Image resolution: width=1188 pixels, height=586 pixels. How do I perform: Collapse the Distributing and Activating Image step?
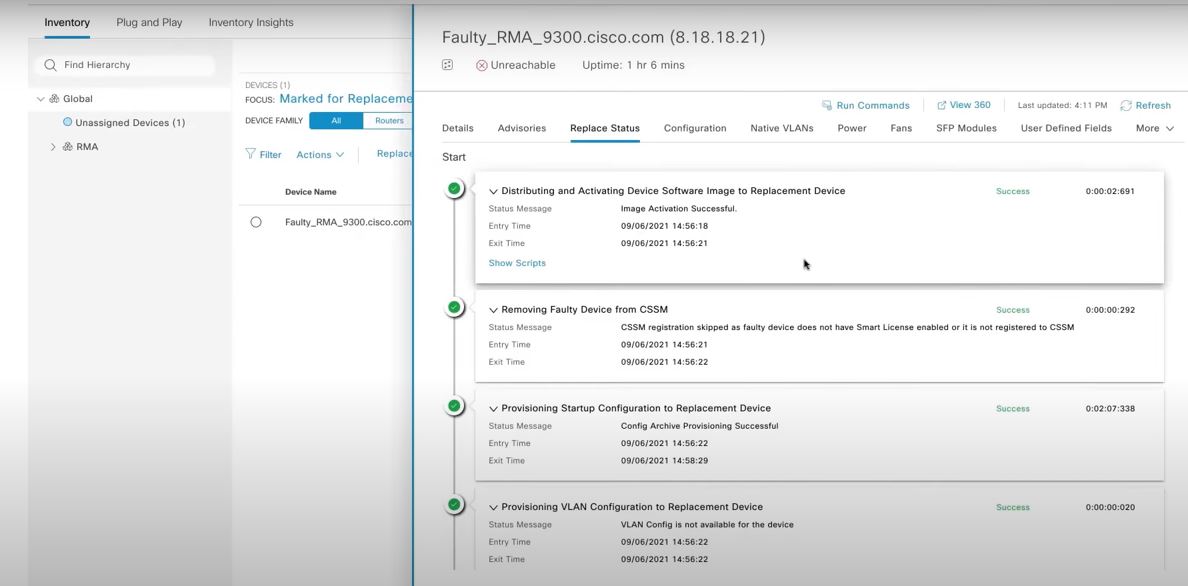pos(493,190)
